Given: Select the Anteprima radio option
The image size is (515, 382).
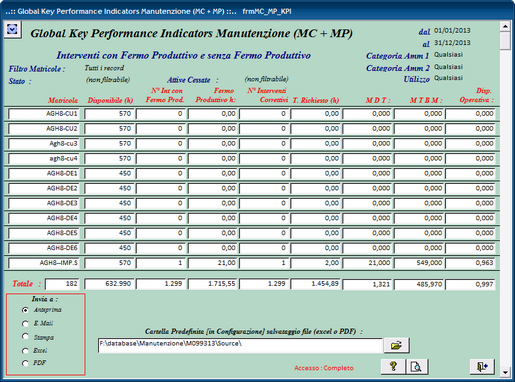Looking at the screenshot, I should [x=25, y=310].
